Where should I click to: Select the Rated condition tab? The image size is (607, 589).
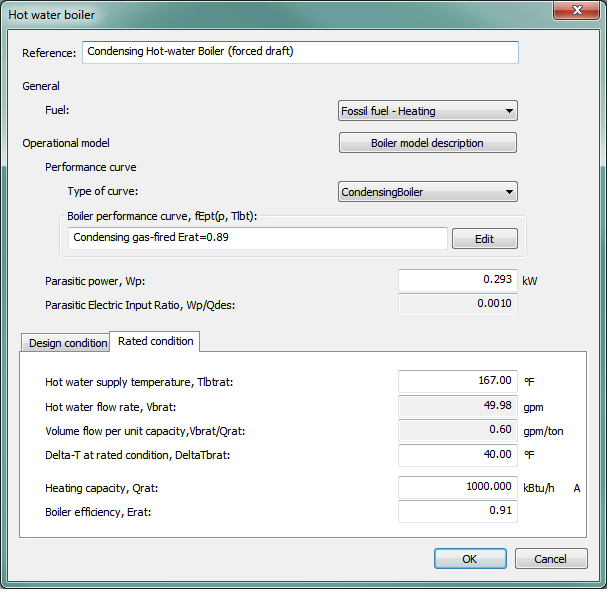point(154,342)
